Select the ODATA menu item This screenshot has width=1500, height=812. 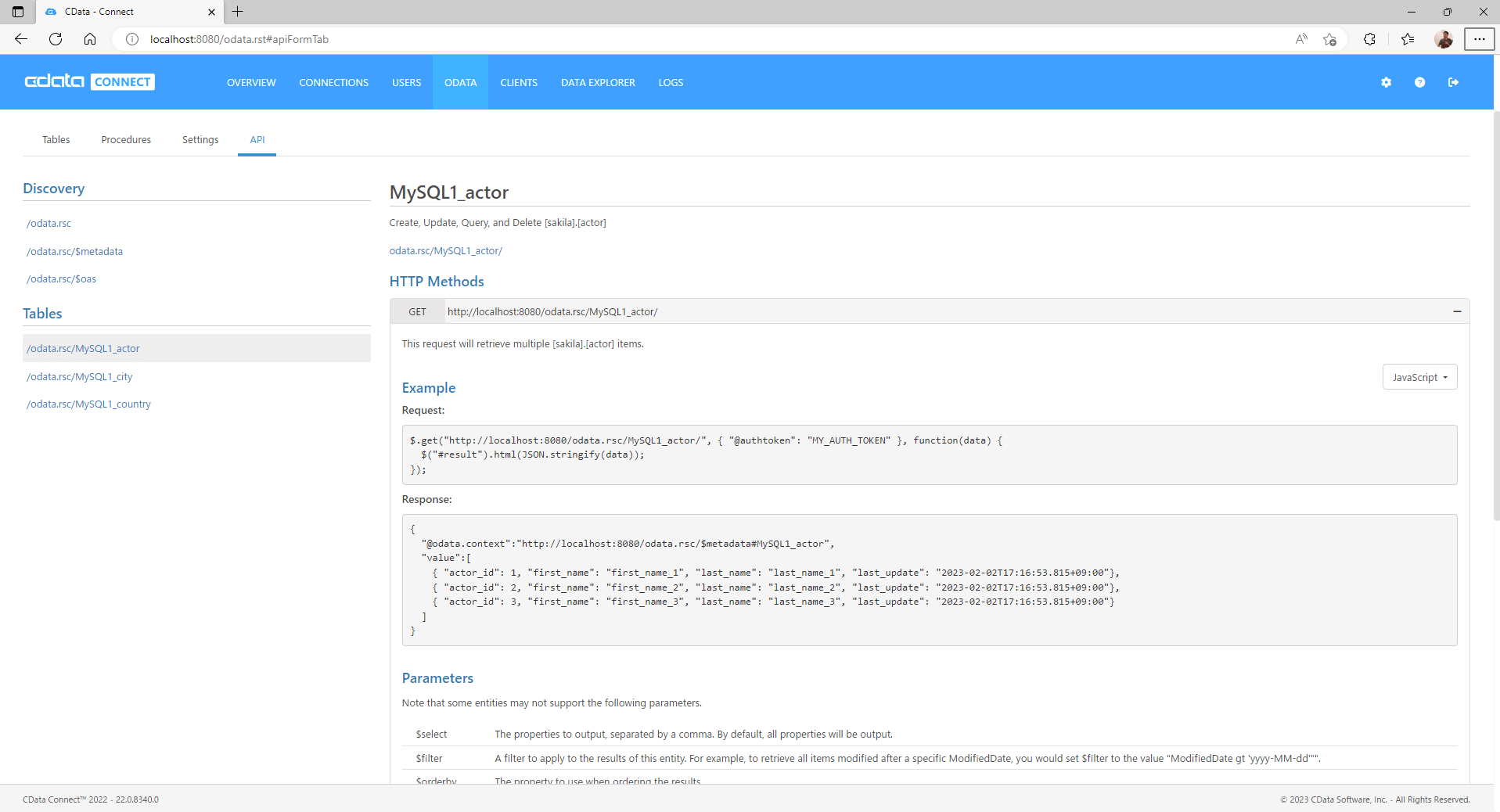click(x=460, y=82)
